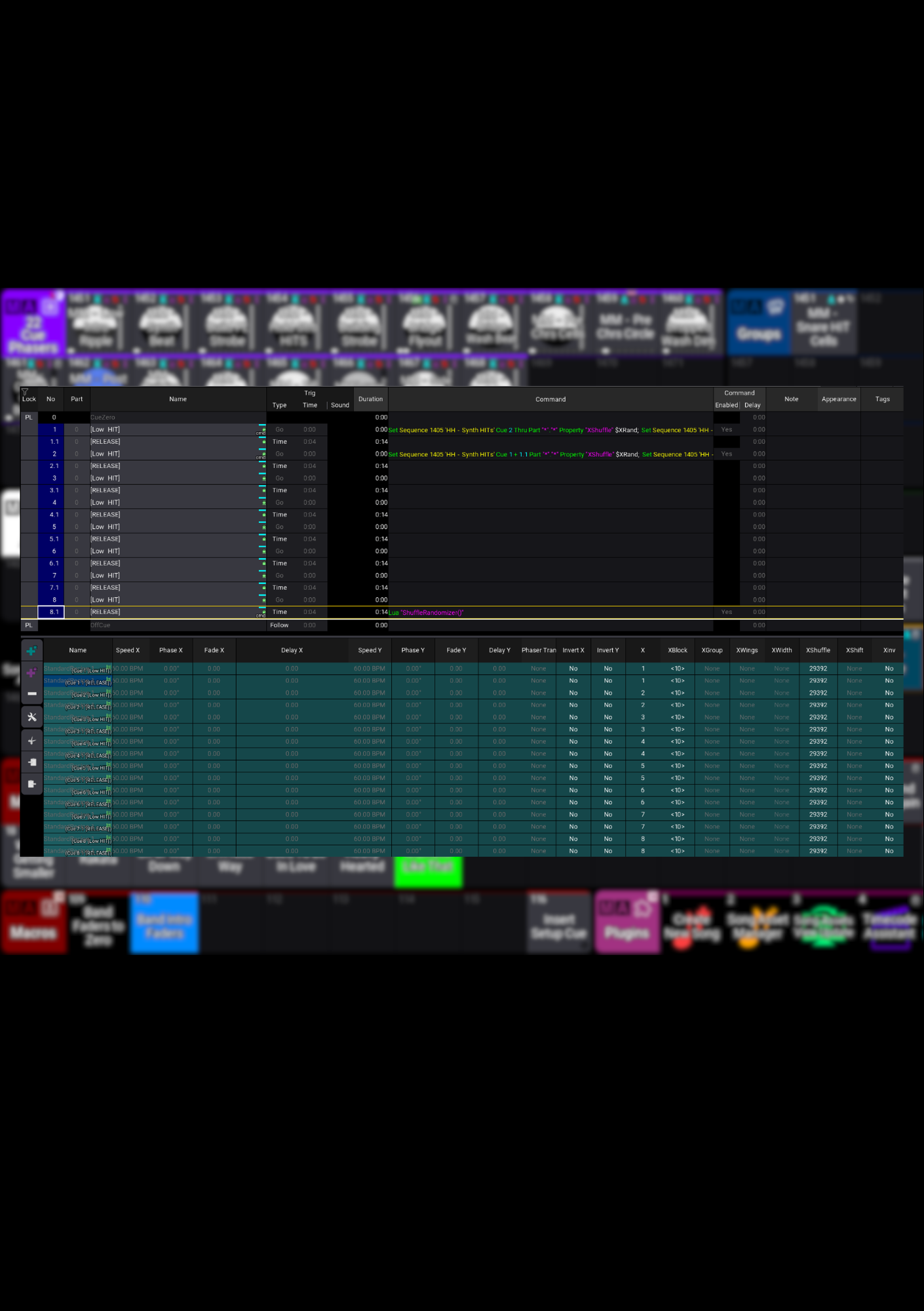Click the XShuffle column header

coord(818,650)
